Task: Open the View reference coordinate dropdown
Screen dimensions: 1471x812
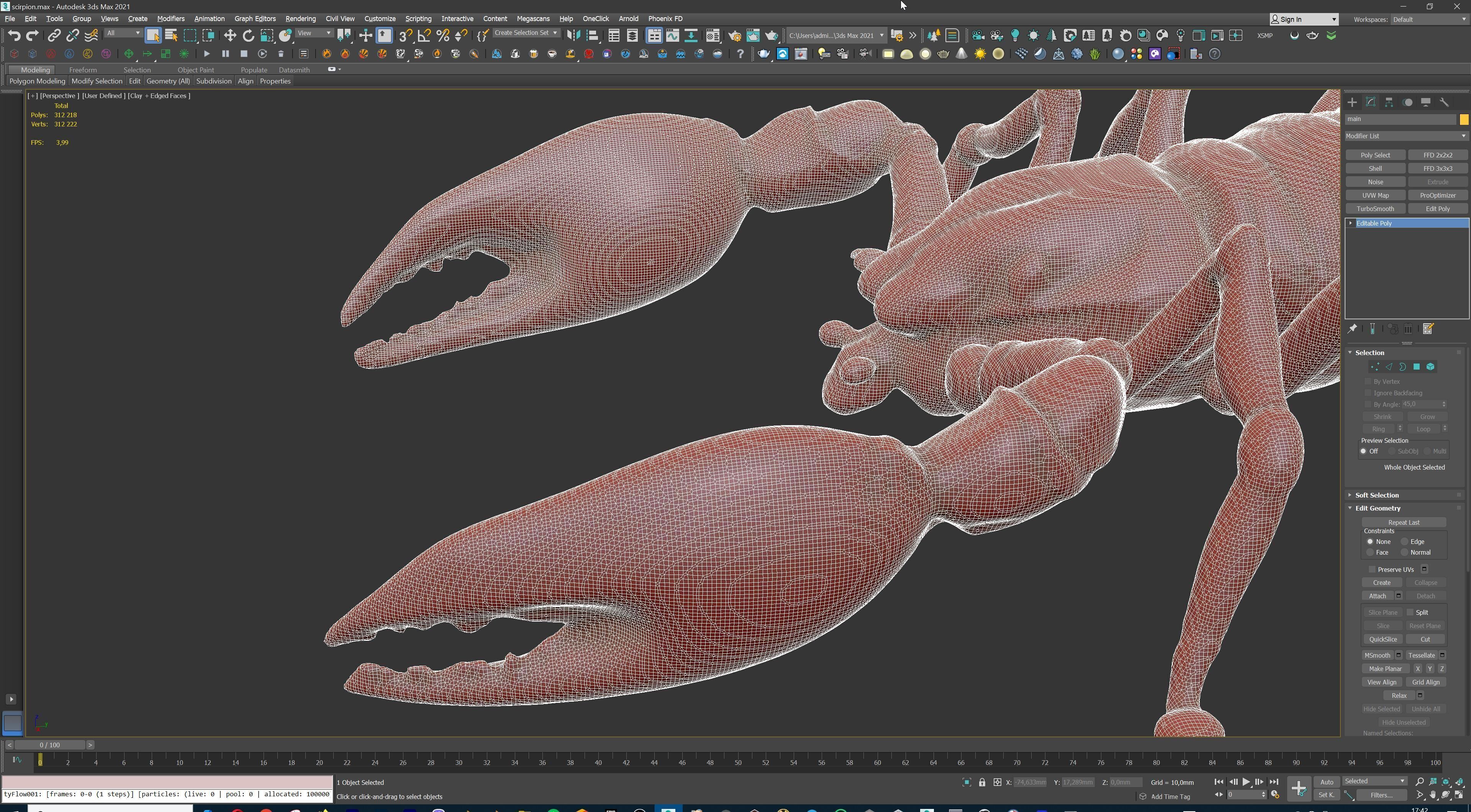Action: point(314,33)
